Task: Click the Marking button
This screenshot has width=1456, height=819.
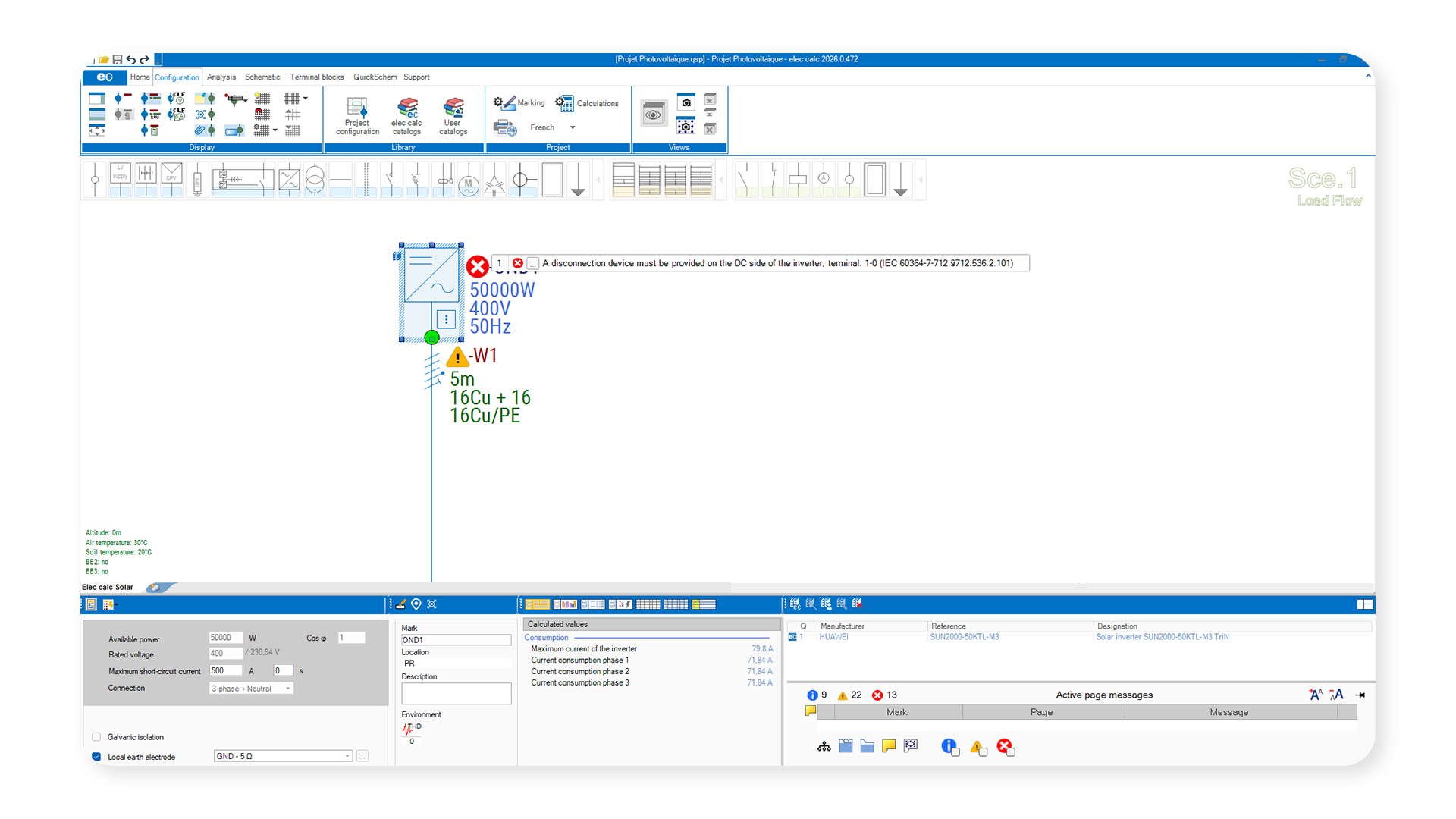Action: [x=519, y=103]
